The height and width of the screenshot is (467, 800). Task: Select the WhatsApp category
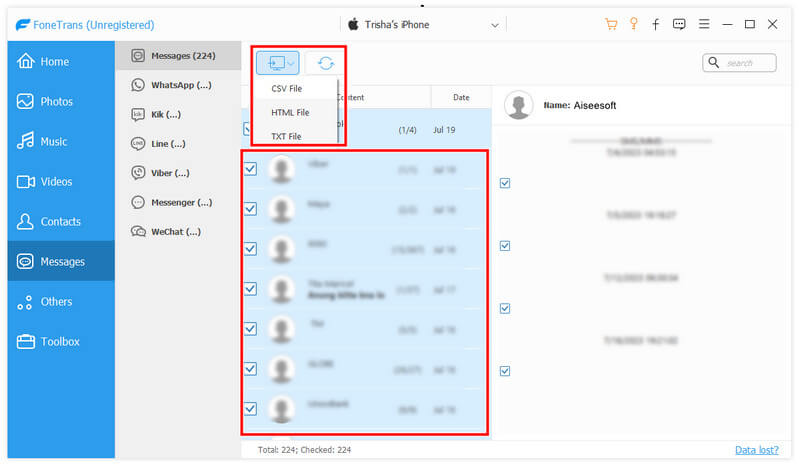coord(178,85)
